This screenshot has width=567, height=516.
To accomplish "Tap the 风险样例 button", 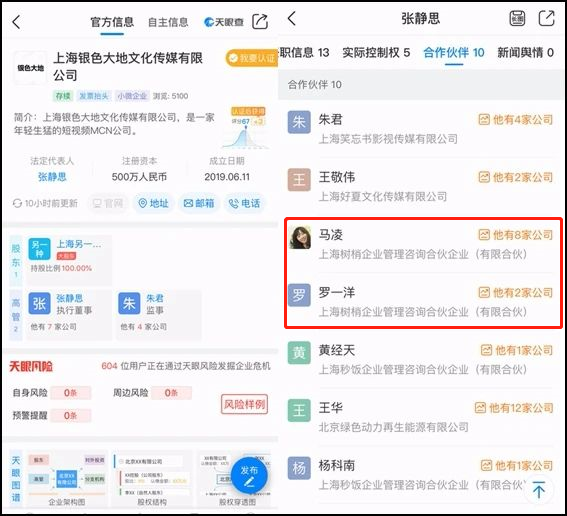I will click(244, 404).
